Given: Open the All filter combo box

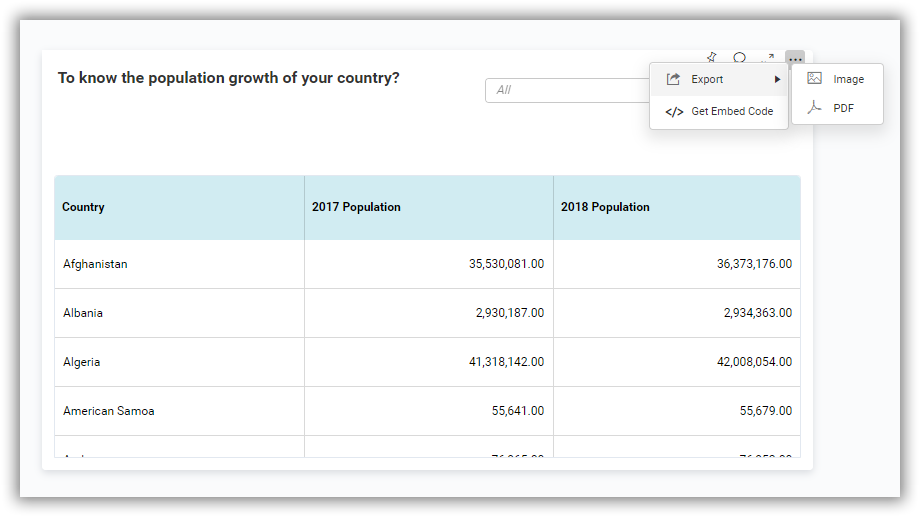Looking at the screenshot, I should point(567,90).
